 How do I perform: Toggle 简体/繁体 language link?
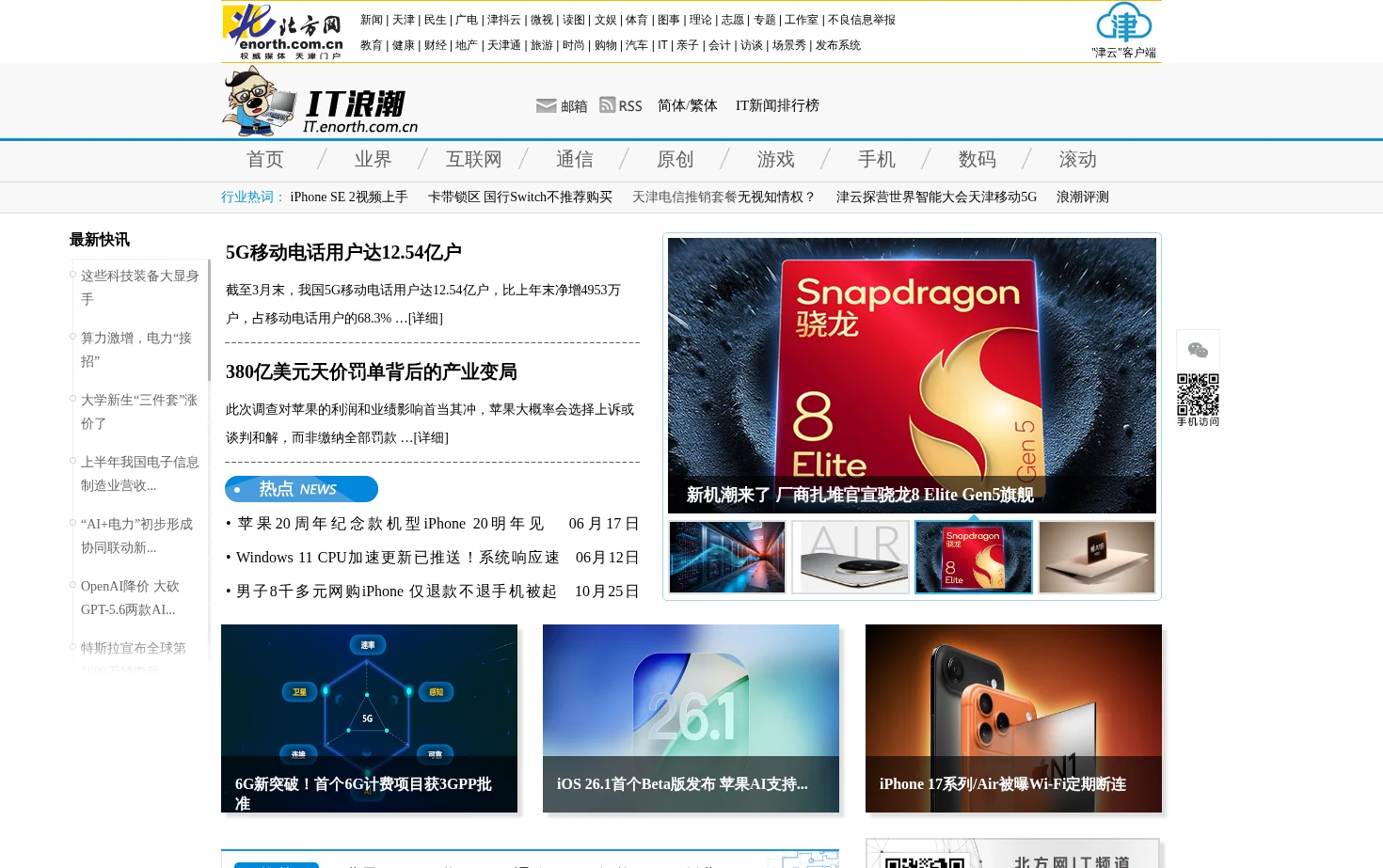(x=687, y=105)
